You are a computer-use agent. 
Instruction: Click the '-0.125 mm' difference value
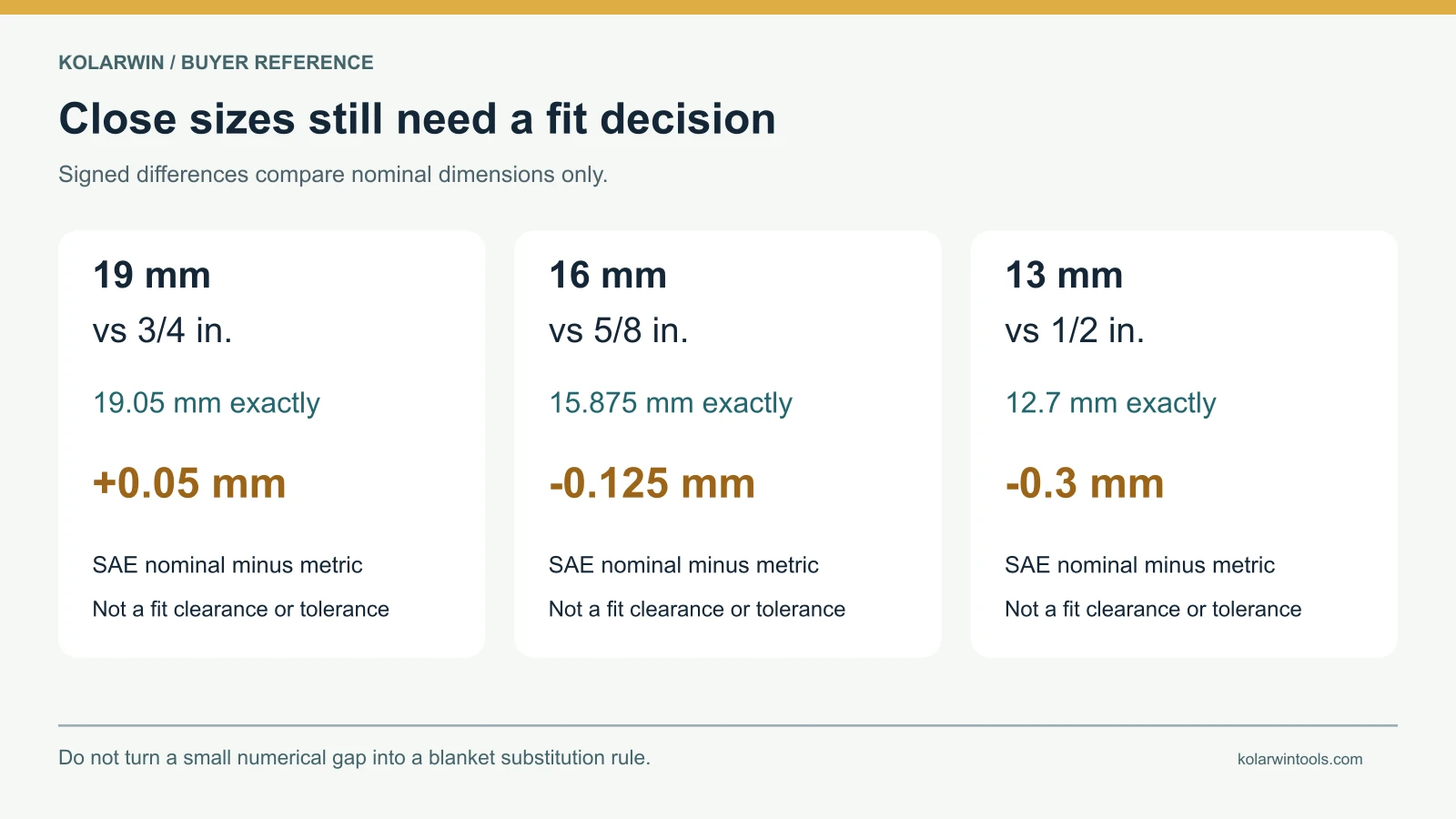652,483
